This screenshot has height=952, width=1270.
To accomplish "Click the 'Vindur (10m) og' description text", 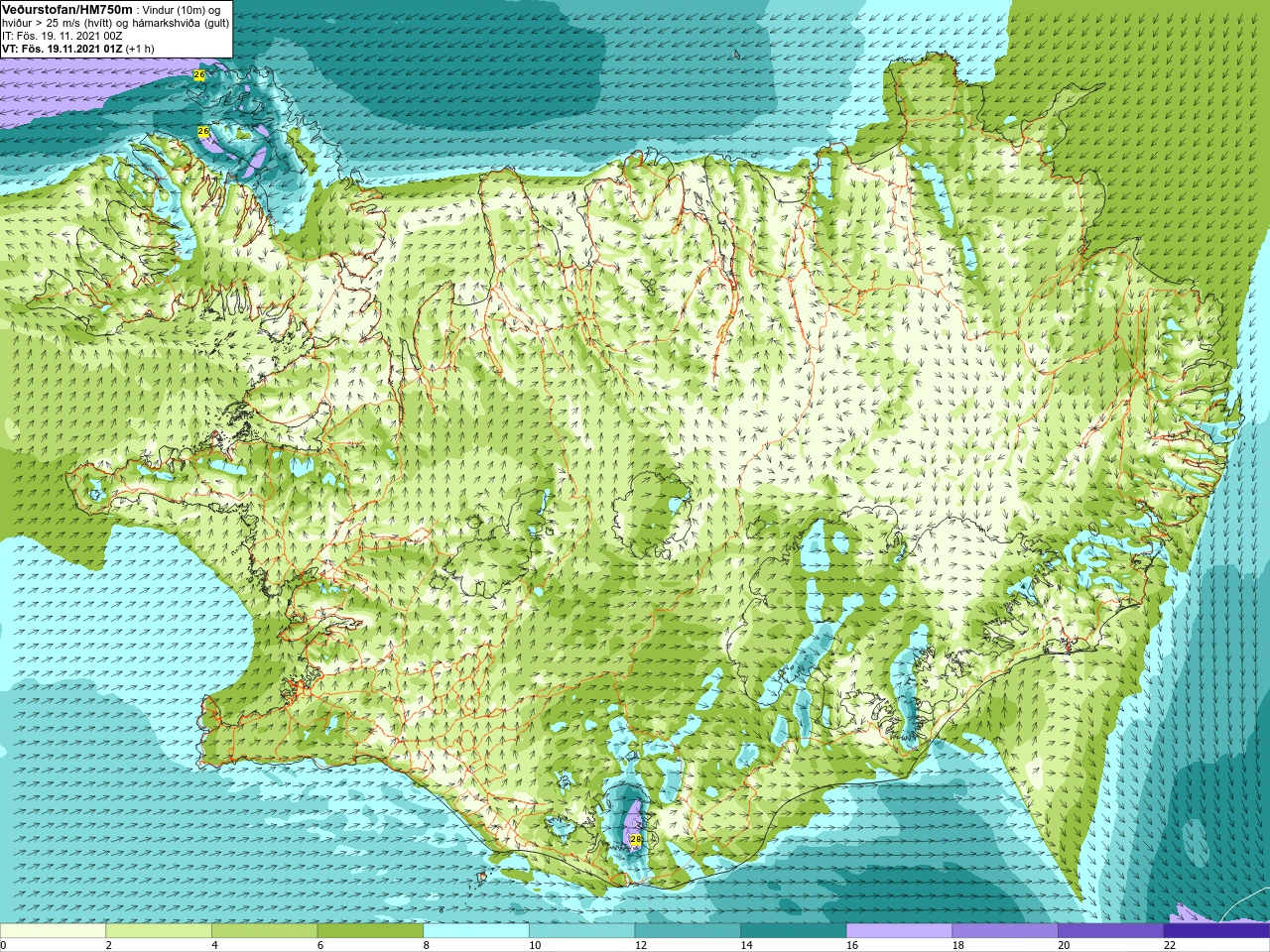I will 184,9.
